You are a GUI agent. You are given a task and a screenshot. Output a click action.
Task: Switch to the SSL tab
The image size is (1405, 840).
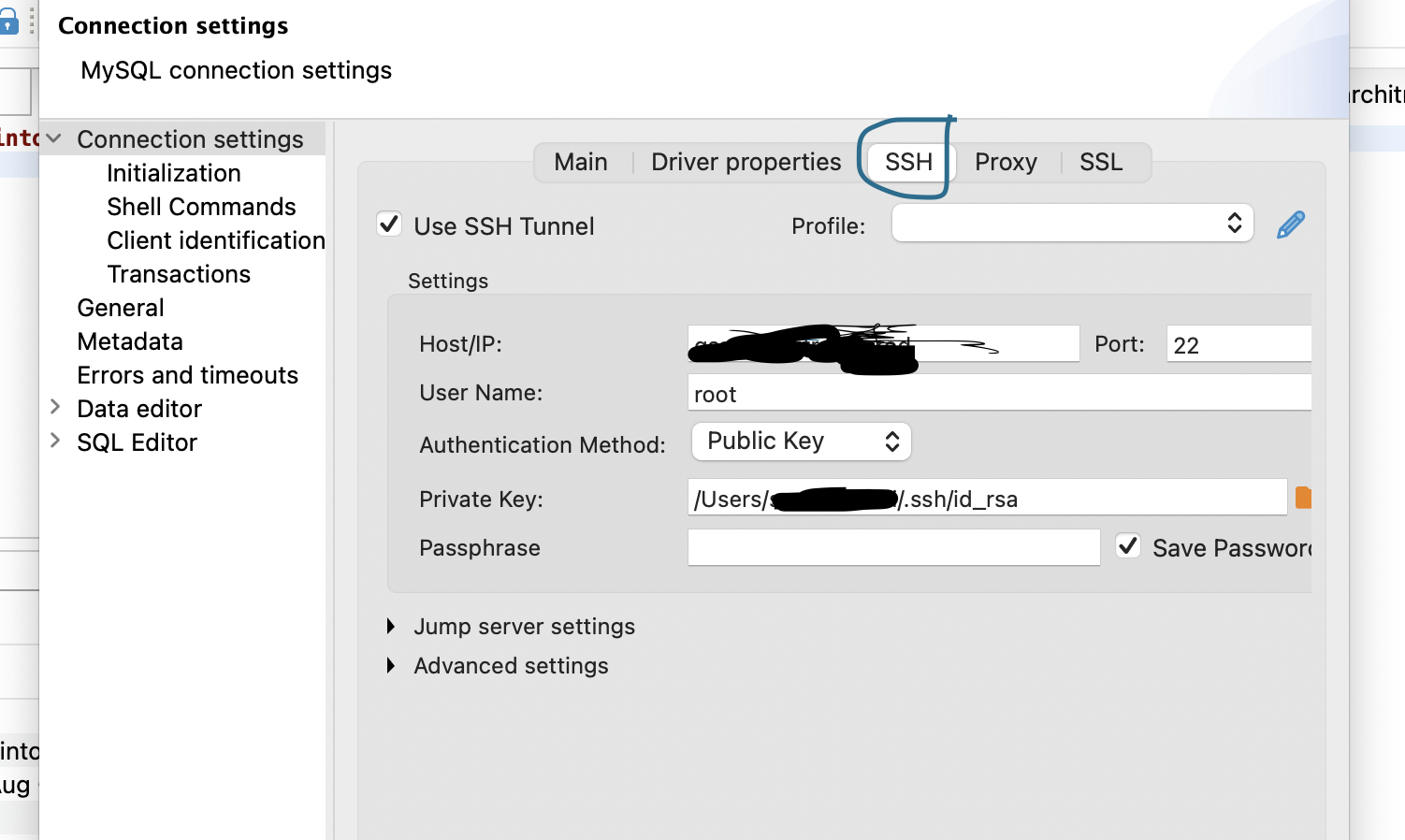click(1101, 162)
